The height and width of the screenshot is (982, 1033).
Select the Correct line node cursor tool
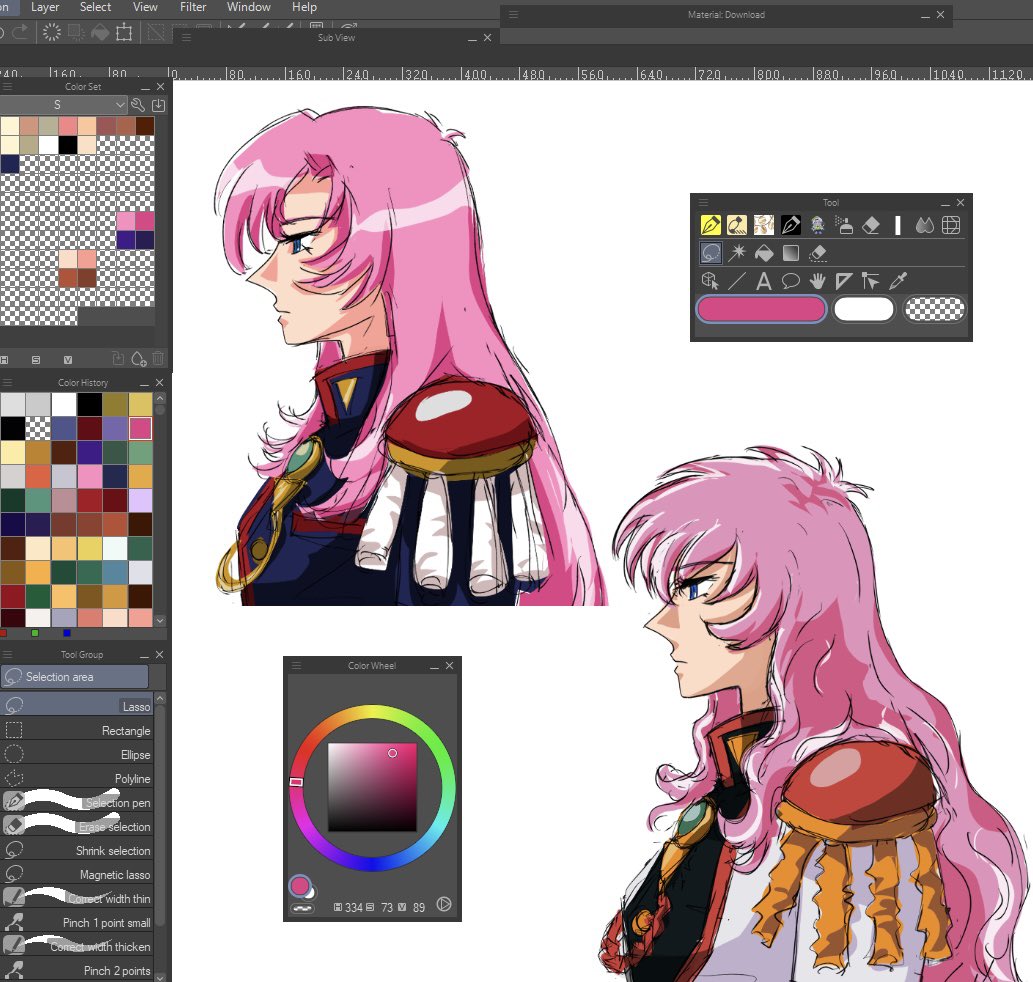871,281
